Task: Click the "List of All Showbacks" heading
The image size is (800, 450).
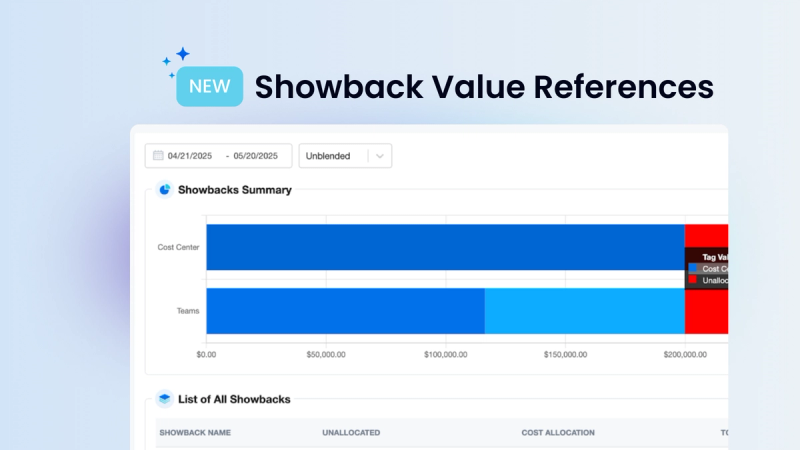Action: point(234,399)
